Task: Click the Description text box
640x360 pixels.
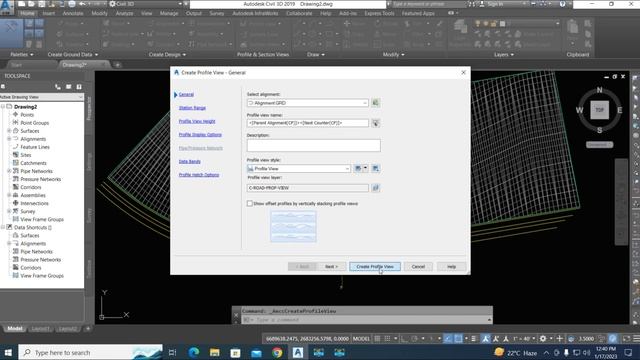Action: 313,145
